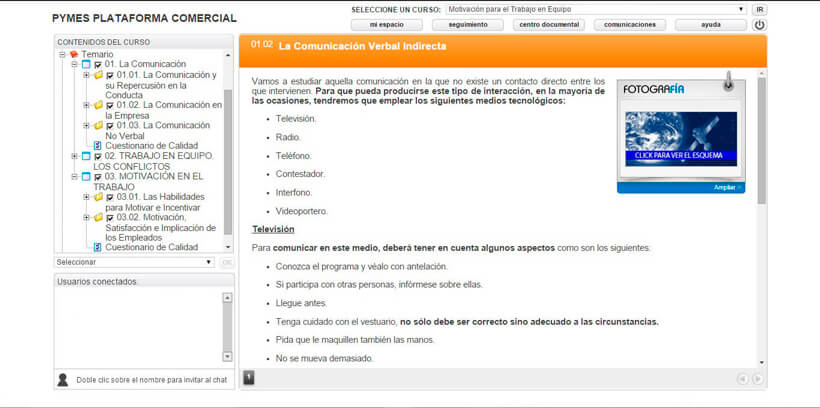Collapse the 01. La Comunicación node
Viewport: 820px width, 408px height.
pos(74,64)
